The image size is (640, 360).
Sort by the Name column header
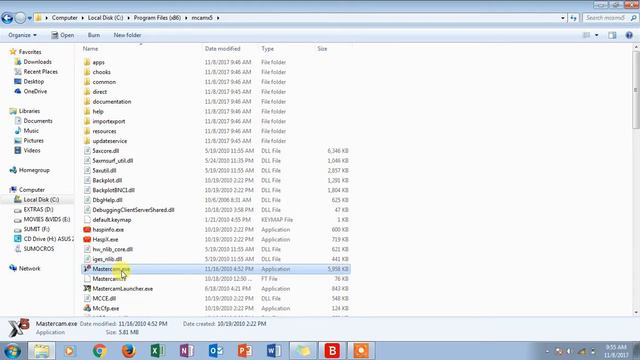pyautogui.click(x=91, y=49)
